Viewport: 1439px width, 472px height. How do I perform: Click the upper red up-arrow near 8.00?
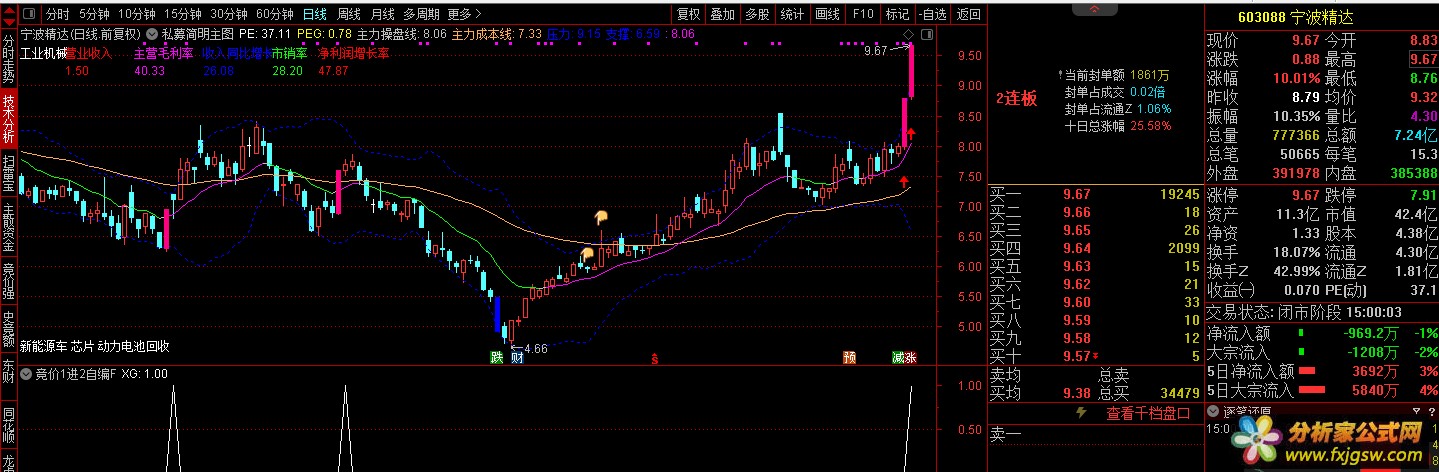913,133
